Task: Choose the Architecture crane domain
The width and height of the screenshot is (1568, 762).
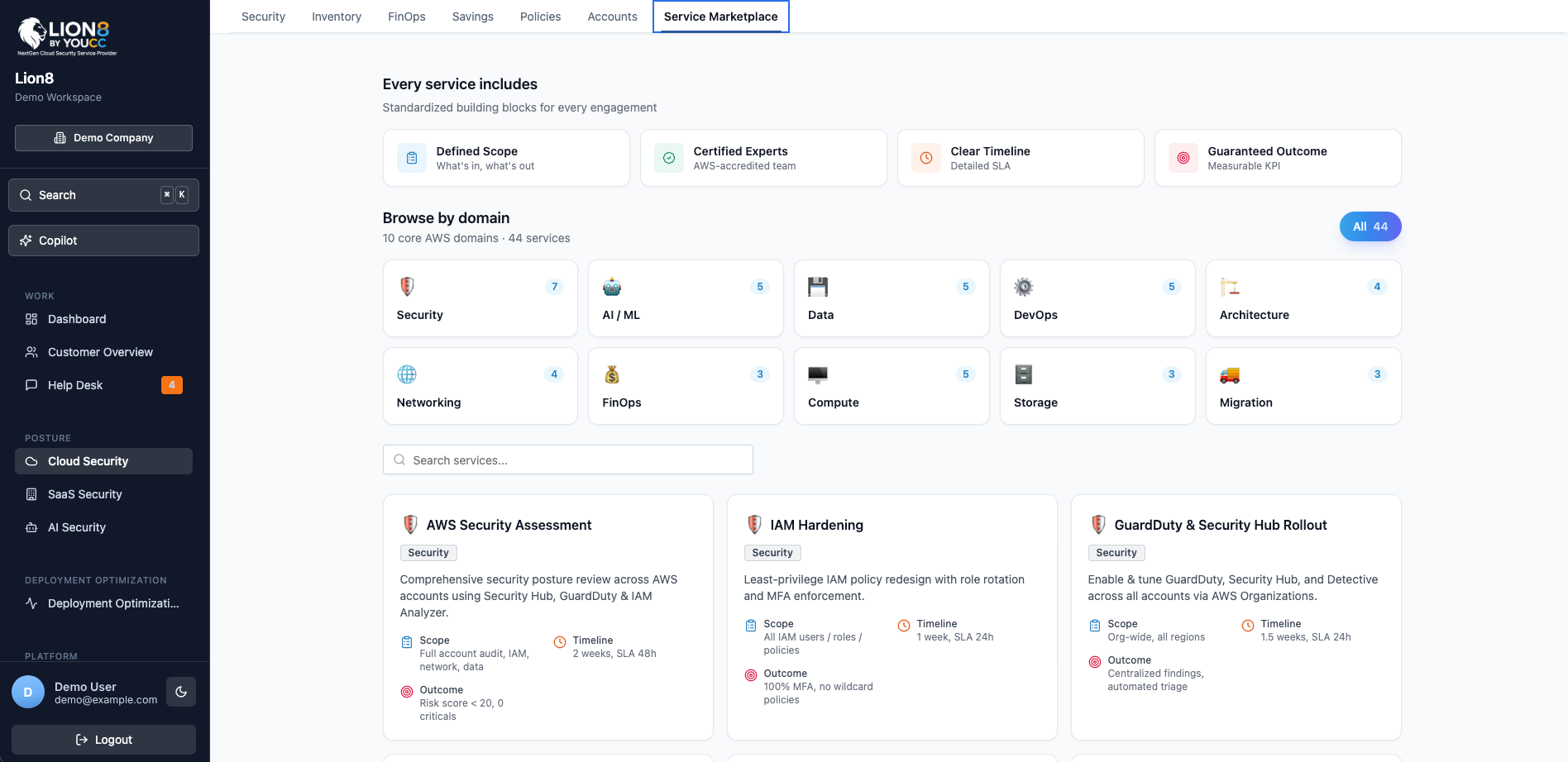Action: coord(1303,298)
